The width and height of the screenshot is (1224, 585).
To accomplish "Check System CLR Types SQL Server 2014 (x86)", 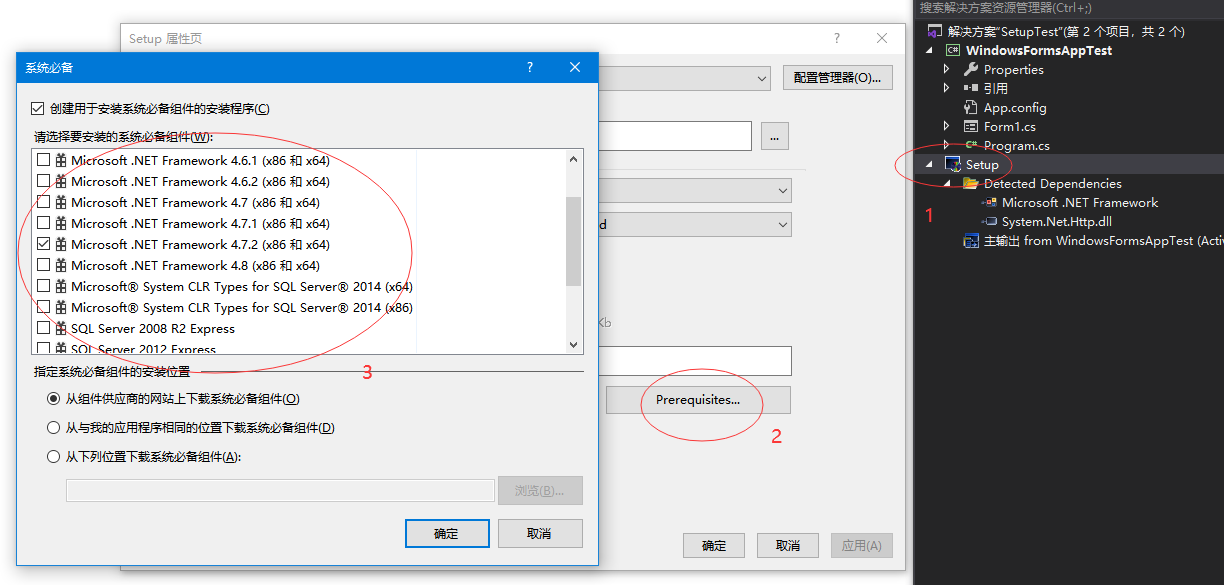I will (x=43, y=307).
